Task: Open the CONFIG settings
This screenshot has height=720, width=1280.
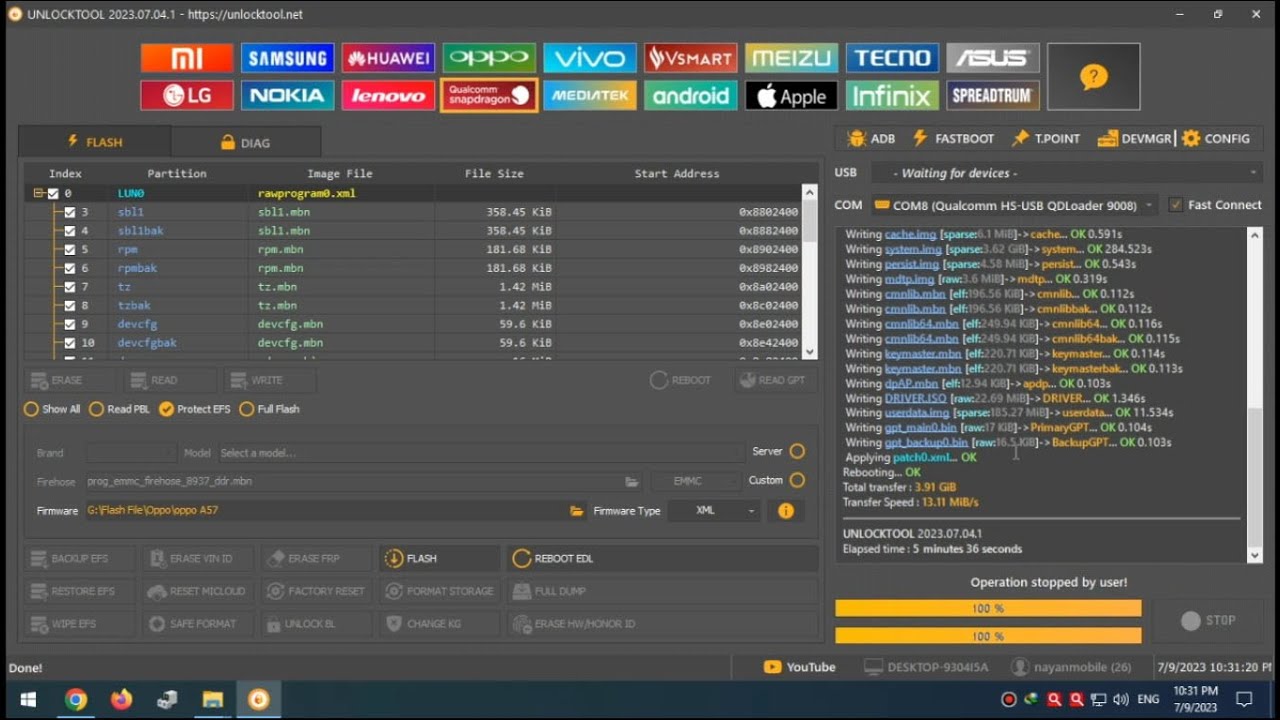Action: click(1216, 139)
